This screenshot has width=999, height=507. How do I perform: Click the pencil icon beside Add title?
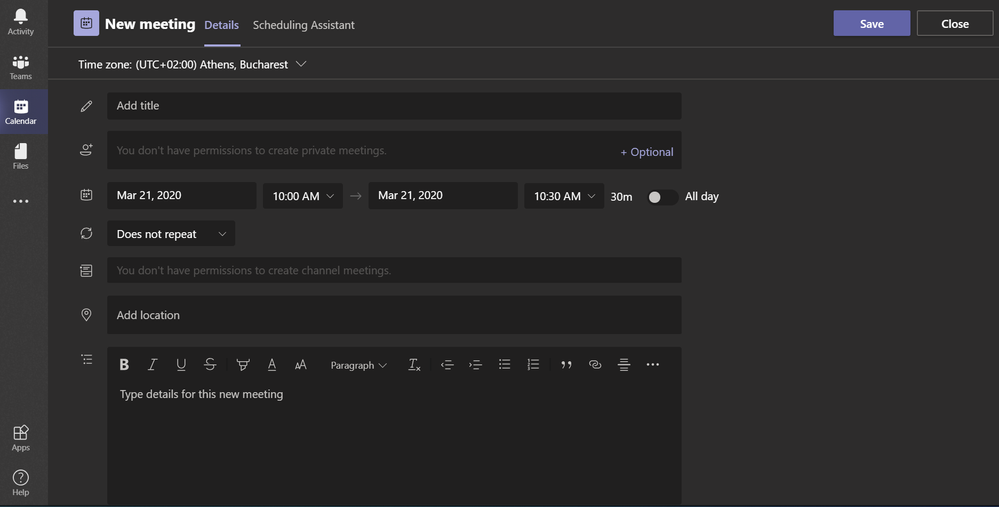86,106
